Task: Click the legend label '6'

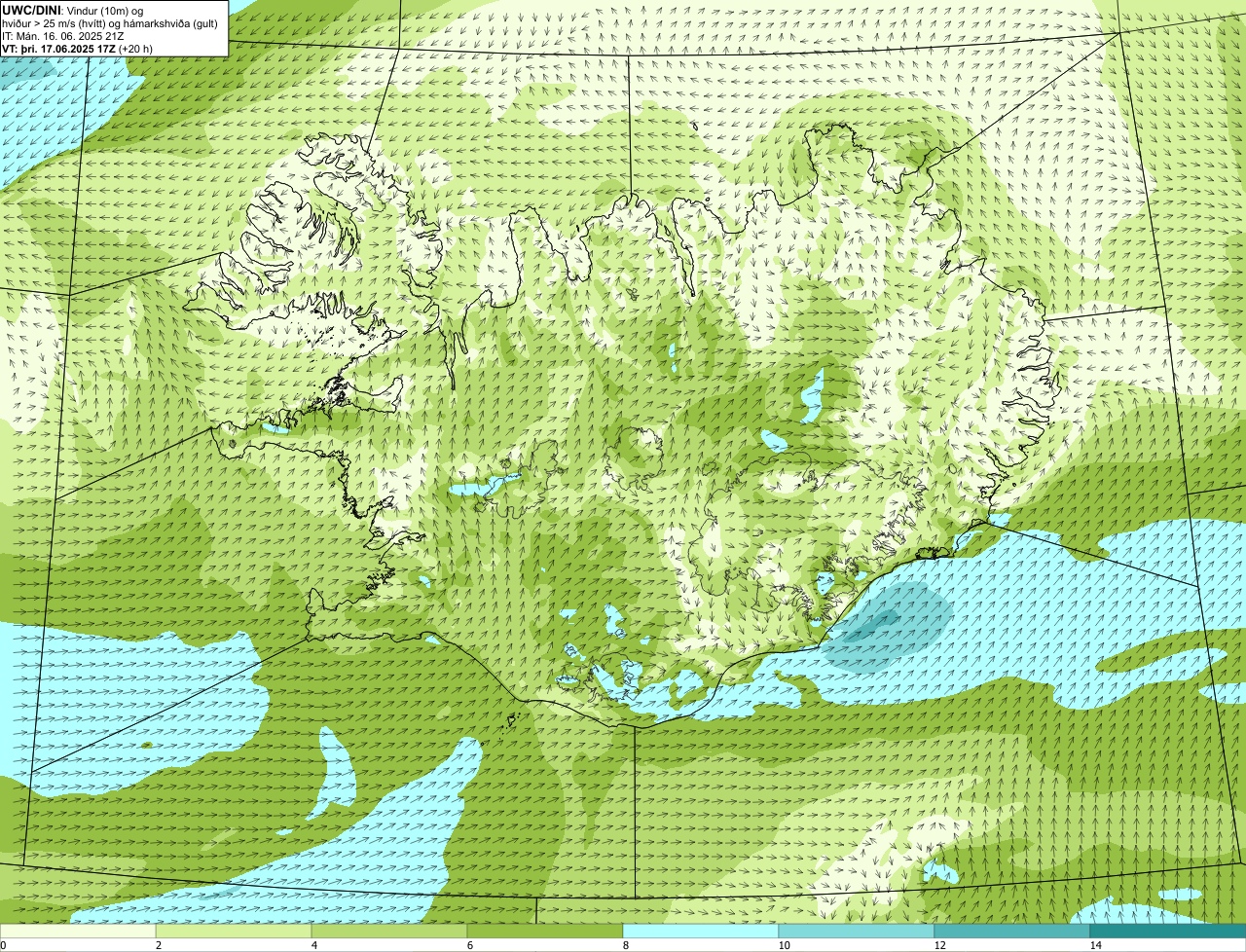Action: [x=469, y=945]
